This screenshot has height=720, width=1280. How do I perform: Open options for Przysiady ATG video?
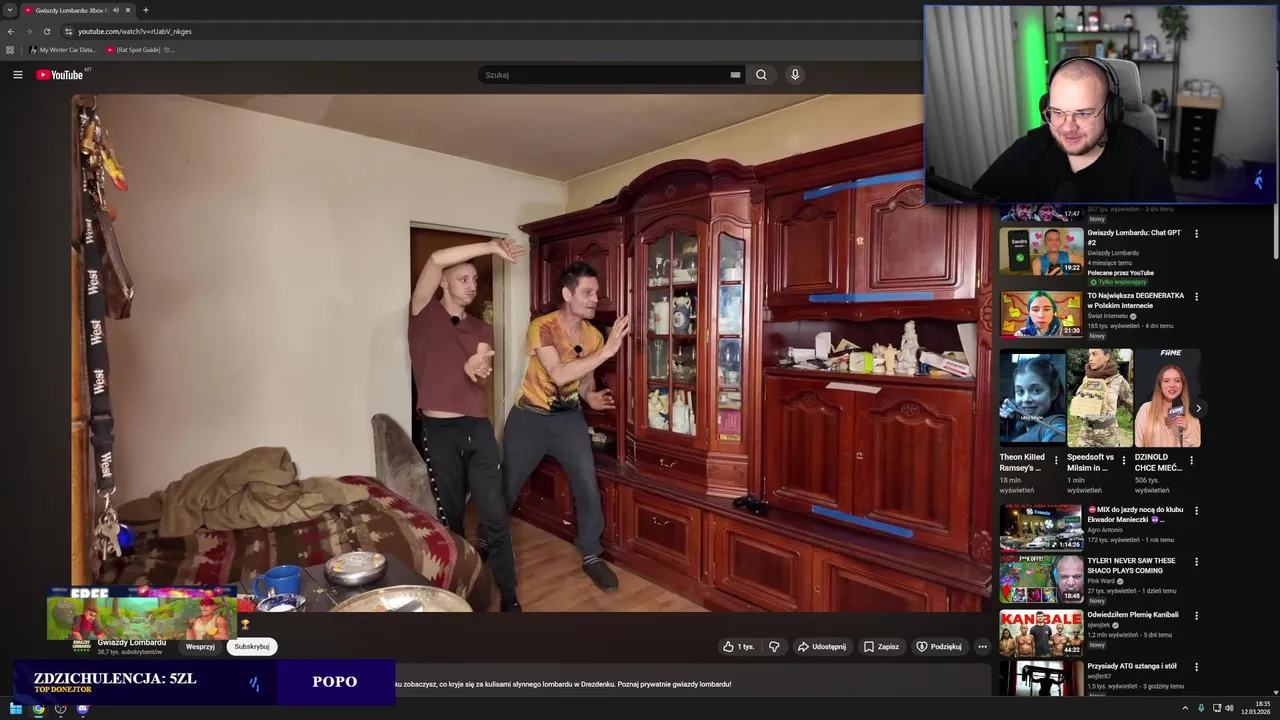[1196, 667]
